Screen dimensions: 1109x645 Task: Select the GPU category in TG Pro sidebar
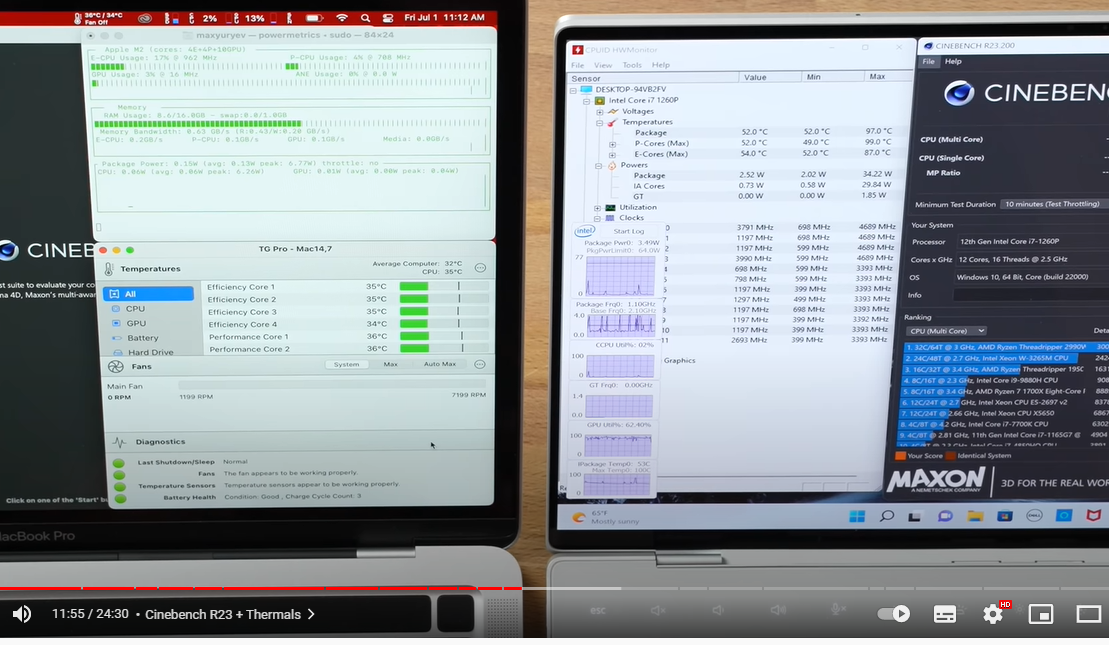click(x=136, y=323)
